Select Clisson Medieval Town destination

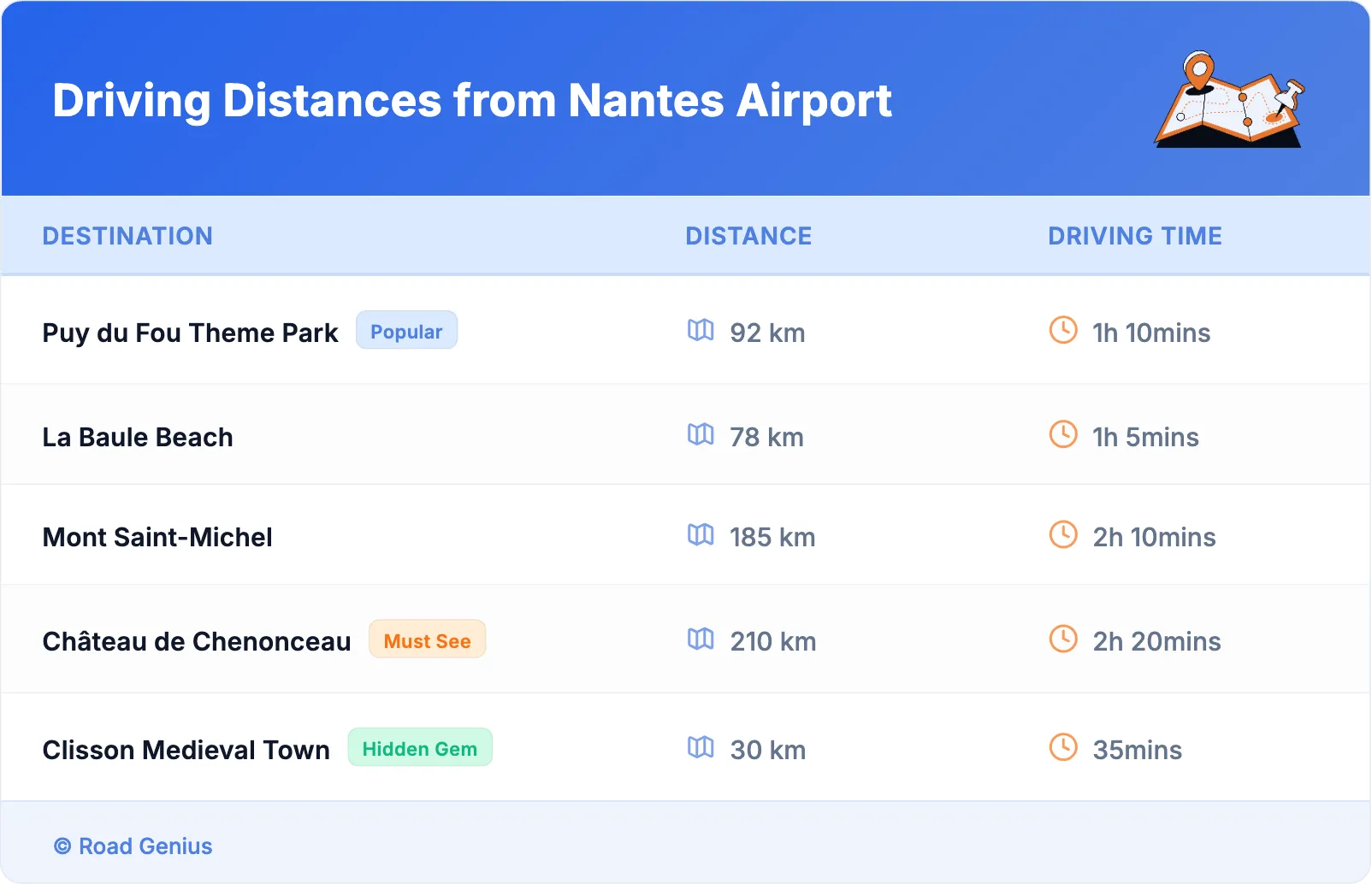coord(186,750)
